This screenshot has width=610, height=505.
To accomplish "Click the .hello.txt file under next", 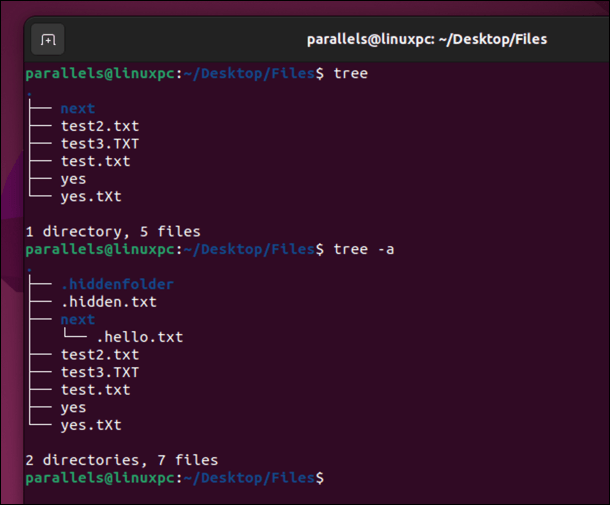I will click(x=139, y=337).
